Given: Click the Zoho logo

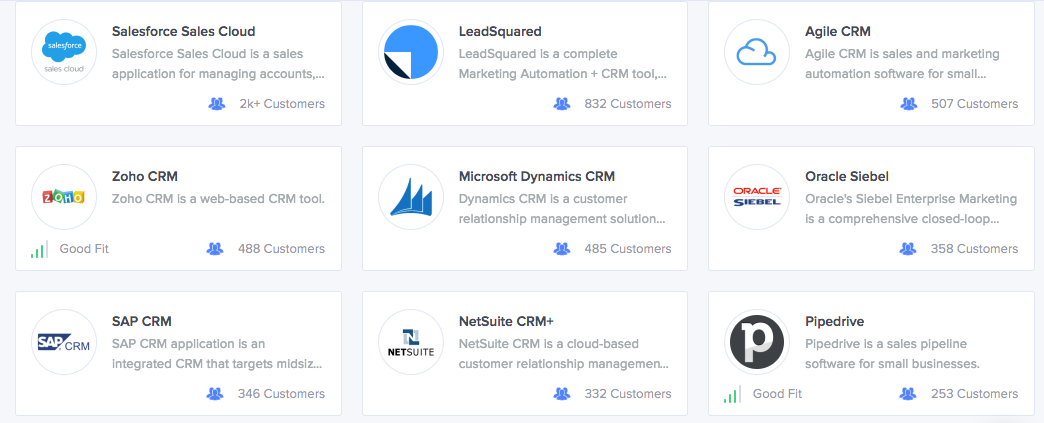Looking at the screenshot, I should tap(64, 197).
